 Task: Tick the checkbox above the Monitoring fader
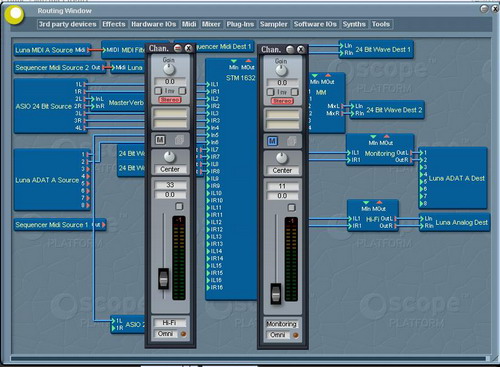click(291, 208)
